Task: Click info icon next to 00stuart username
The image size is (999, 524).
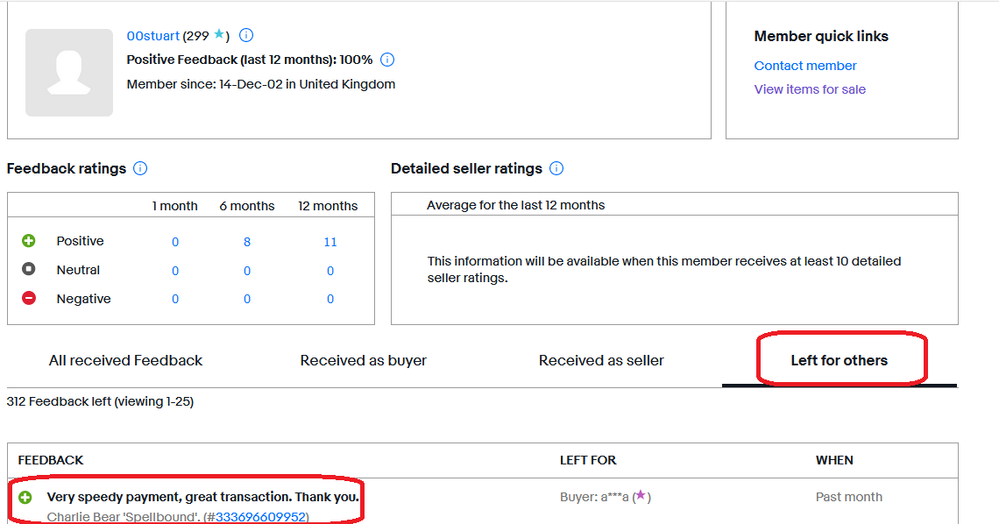Action: [247, 36]
